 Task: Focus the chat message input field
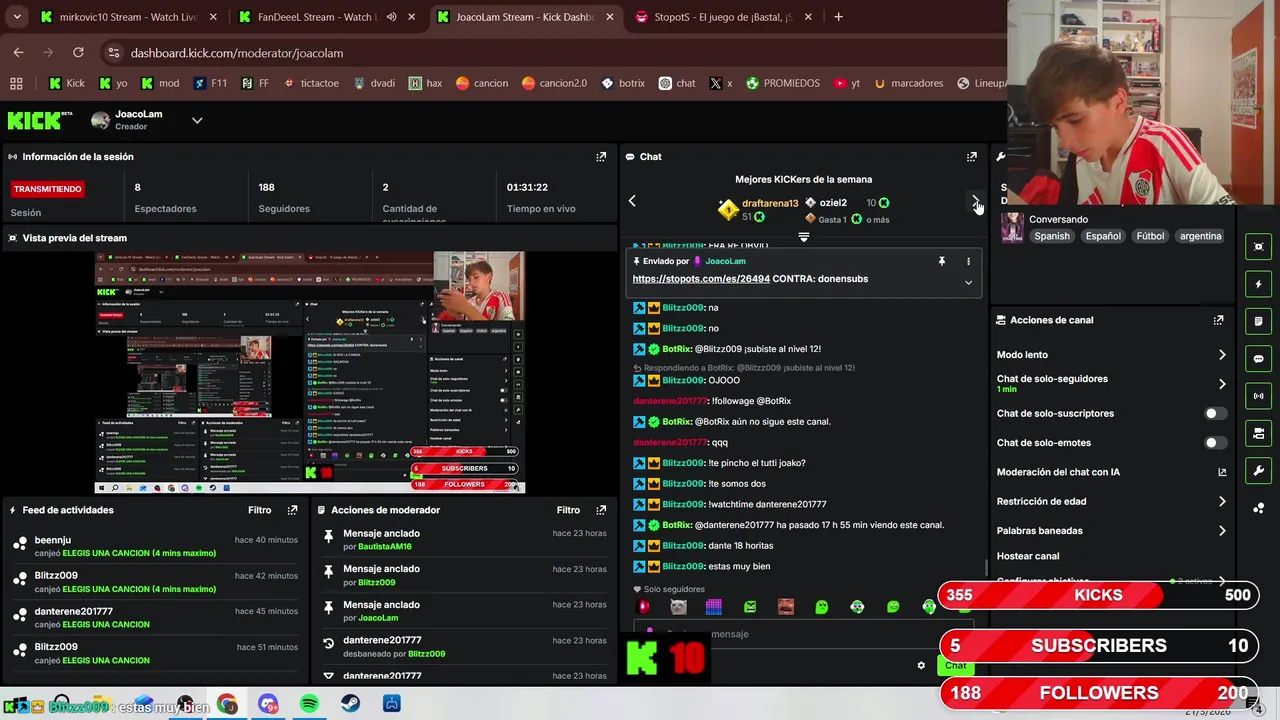click(x=805, y=634)
